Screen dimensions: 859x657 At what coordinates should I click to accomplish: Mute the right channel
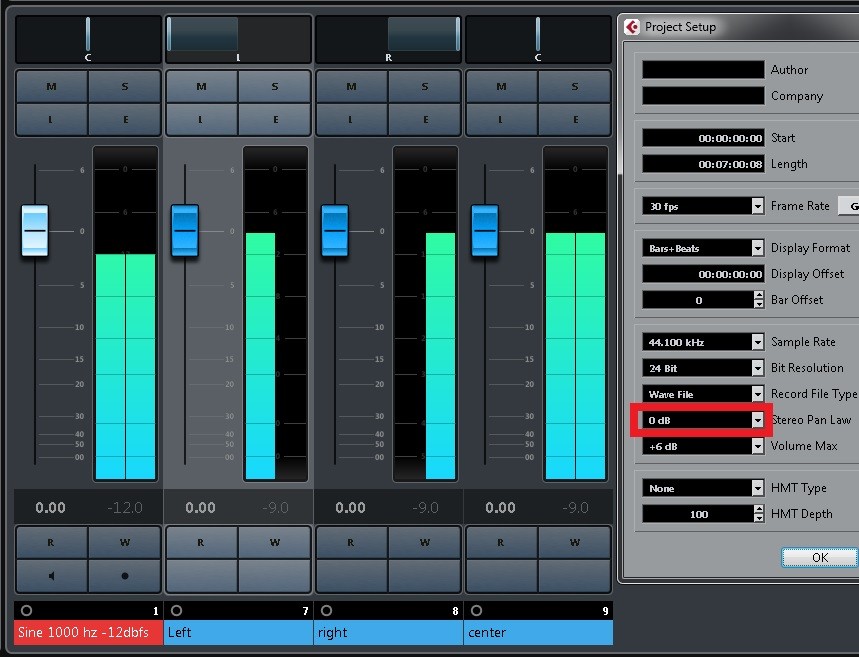pos(352,87)
